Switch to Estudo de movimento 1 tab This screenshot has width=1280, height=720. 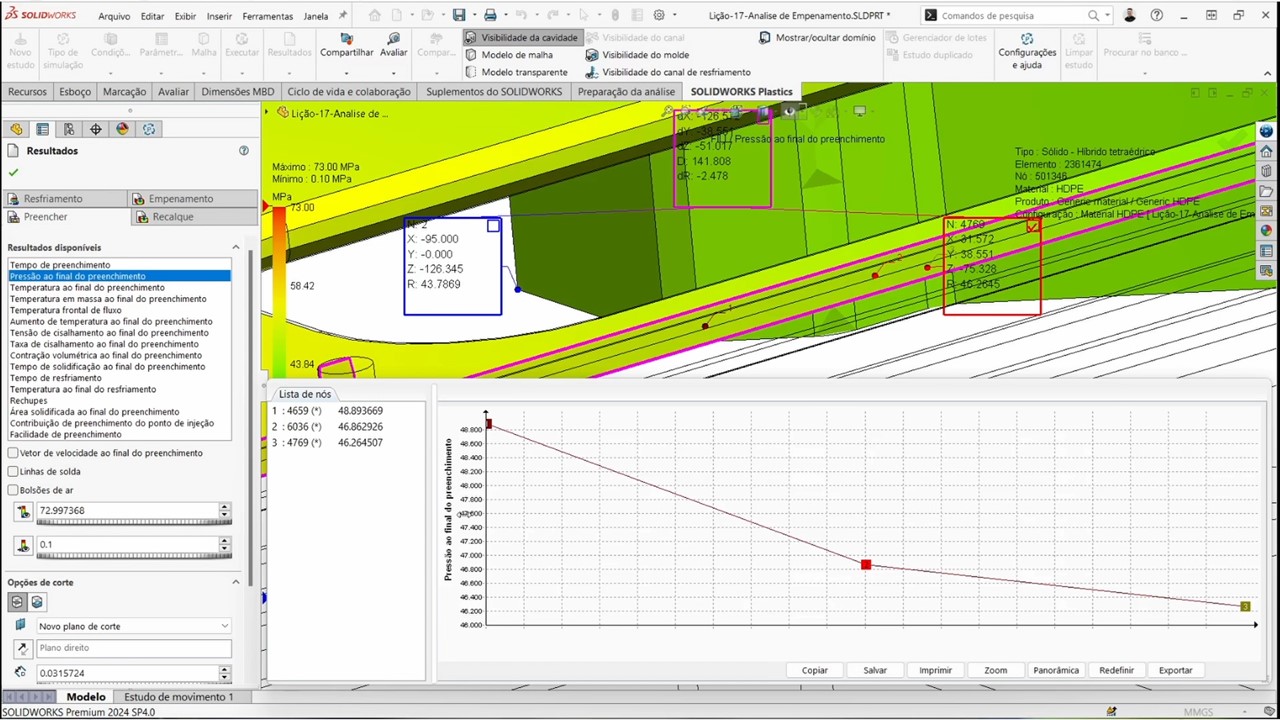[x=178, y=697]
